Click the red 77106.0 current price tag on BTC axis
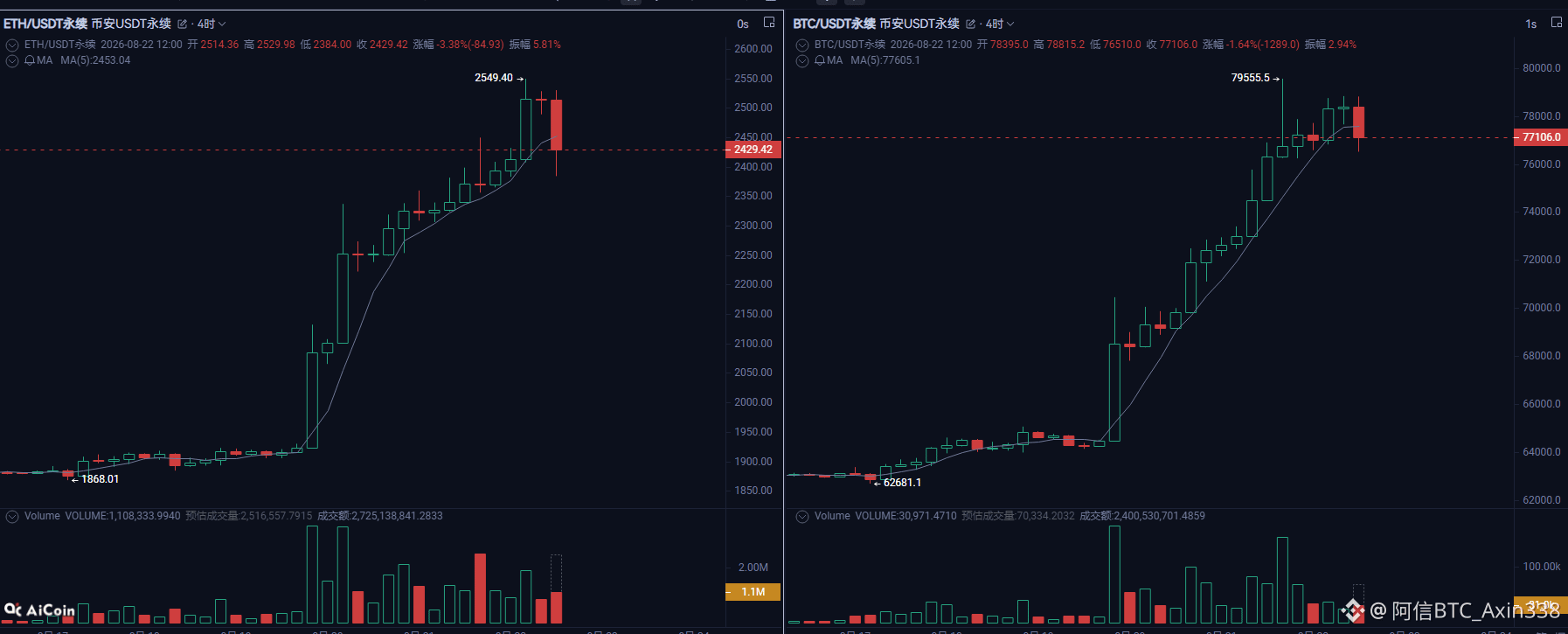Screen dimensions: 1568x634 point(1541,137)
